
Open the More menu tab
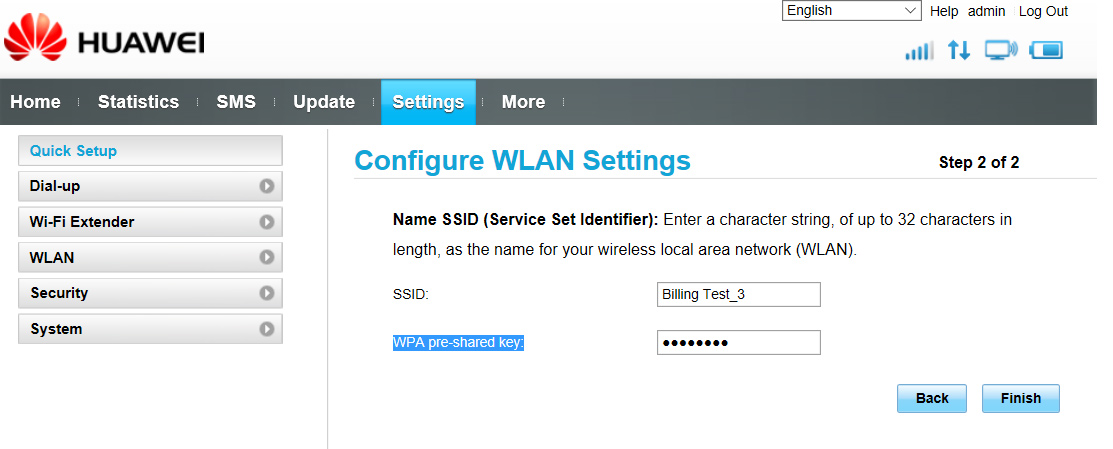pos(523,102)
